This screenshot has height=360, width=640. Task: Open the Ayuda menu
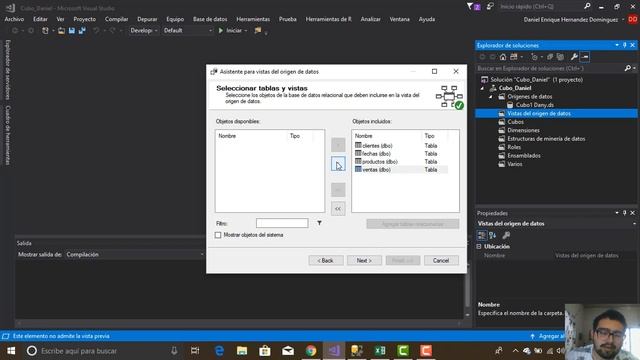click(x=427, y=19)
